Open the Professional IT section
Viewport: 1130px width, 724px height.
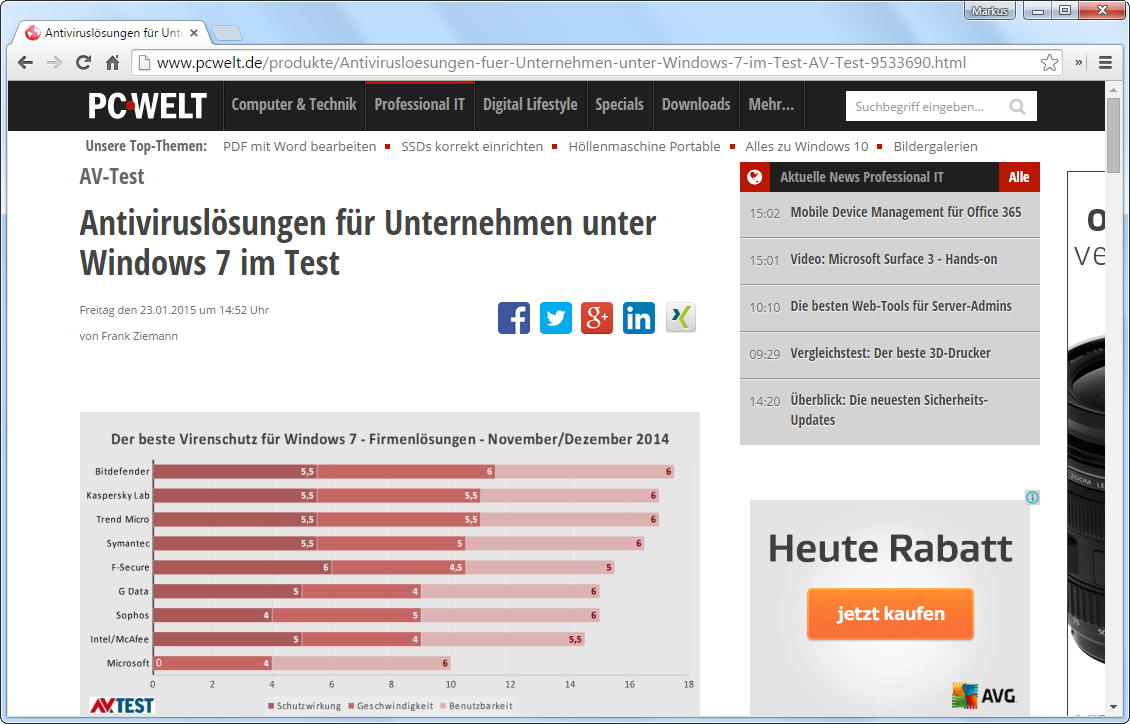point(419,105)
